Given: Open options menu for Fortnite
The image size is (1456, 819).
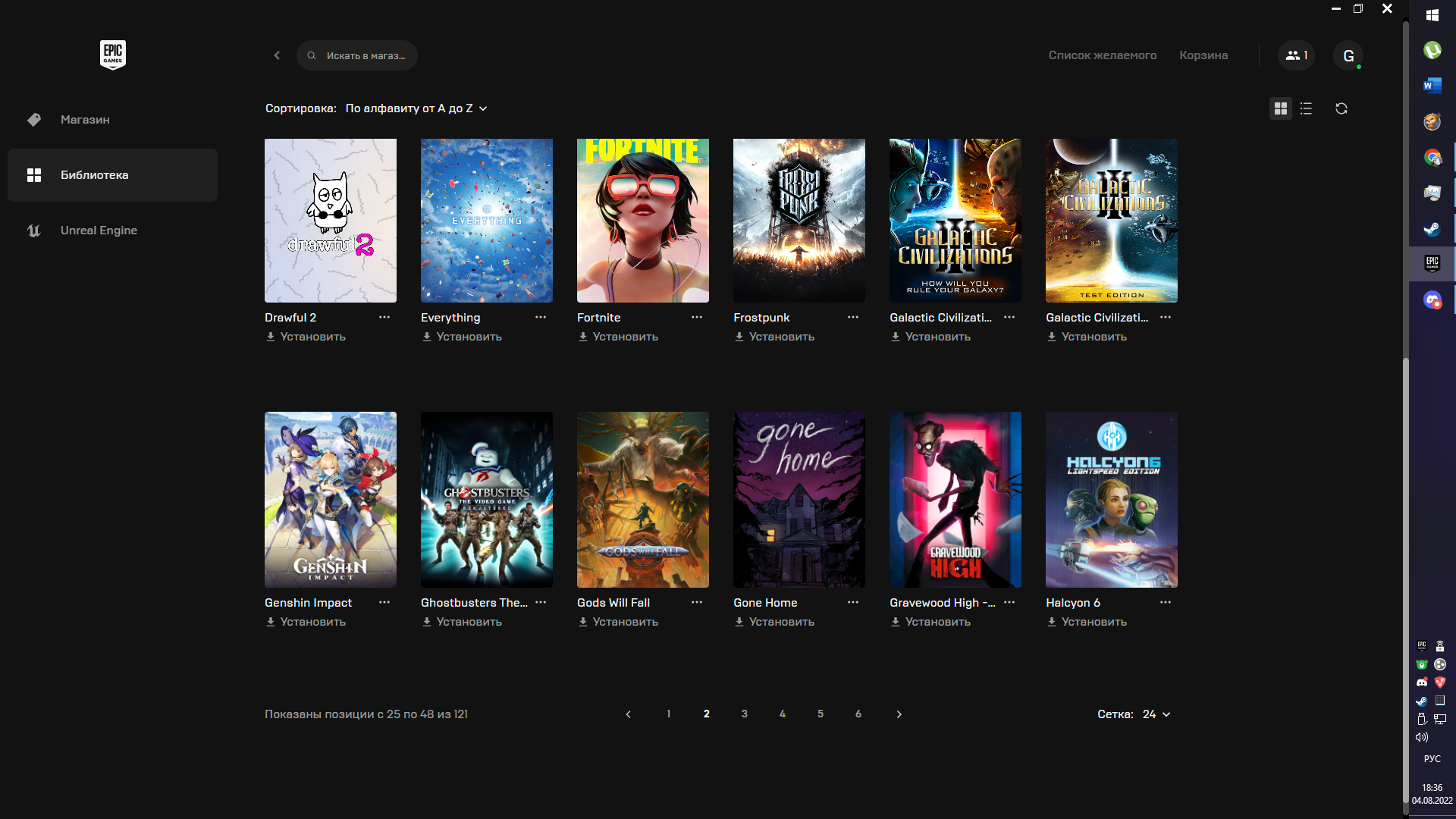Looking at the screenshot, I should click(x=697, y=317).
